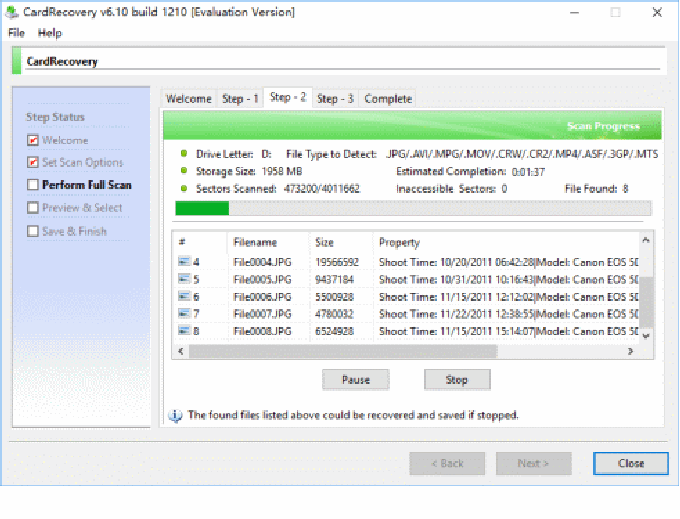Click the Next button

[x=533, y=464]
